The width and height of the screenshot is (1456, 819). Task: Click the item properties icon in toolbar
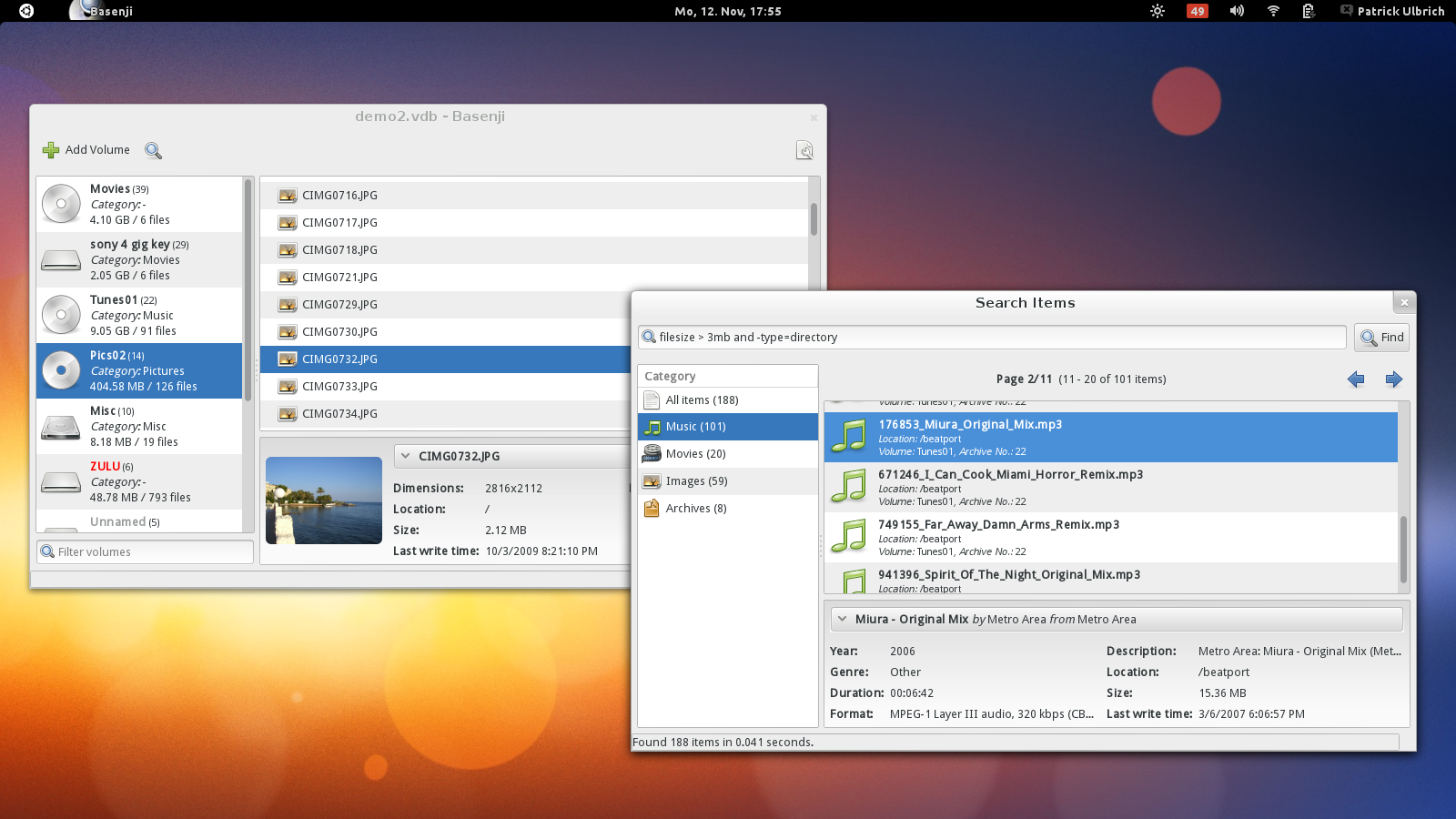[x=804, y=150]
